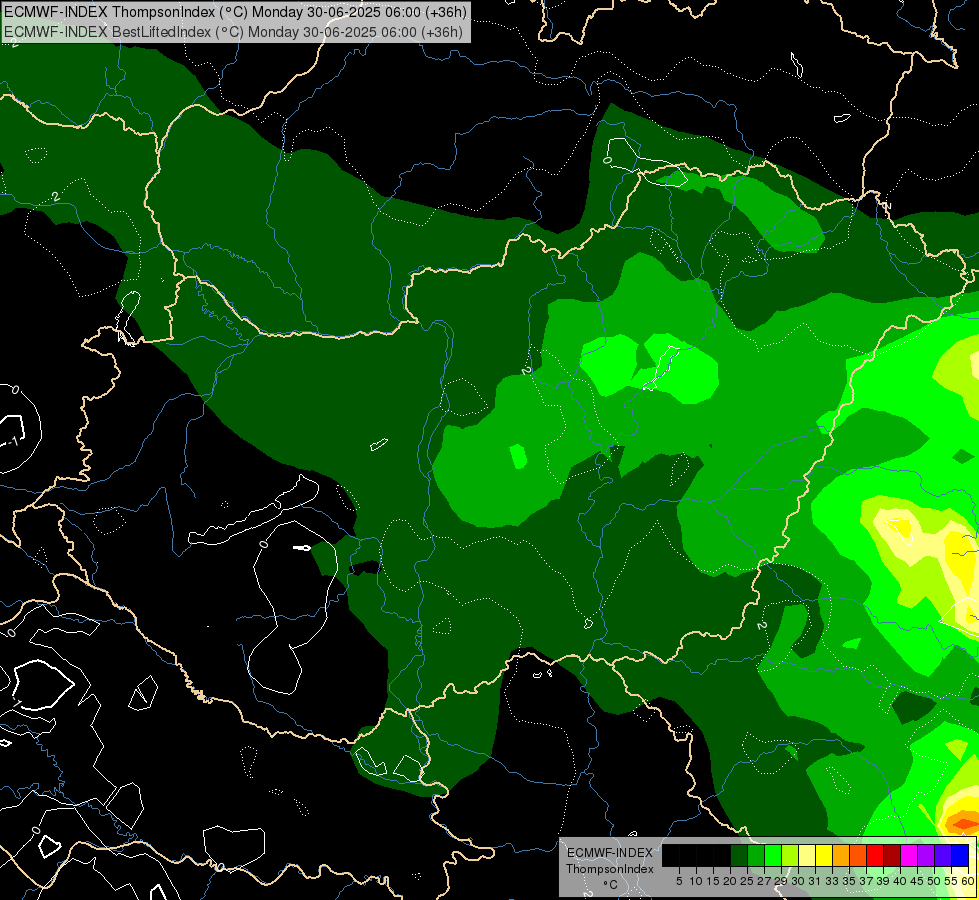Screen dimensions: 979x900
Task: Select the dark green 20–25 legend swatch
Action: (x=739, y=856)
